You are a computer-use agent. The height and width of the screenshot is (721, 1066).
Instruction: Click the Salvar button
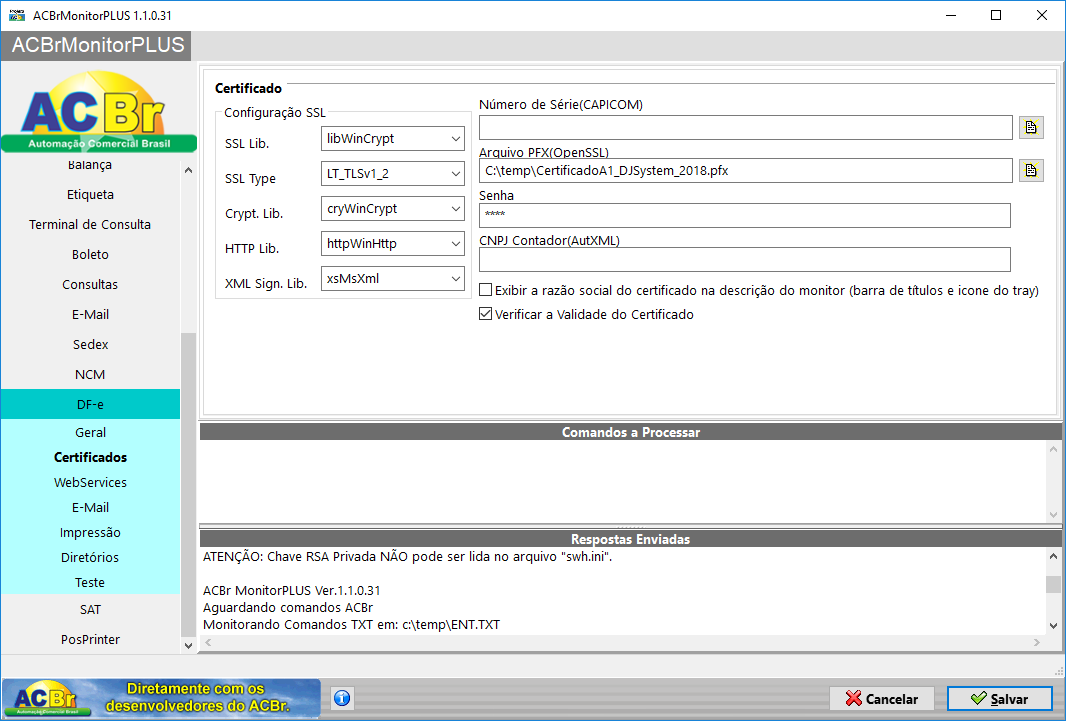pos(999,699)
